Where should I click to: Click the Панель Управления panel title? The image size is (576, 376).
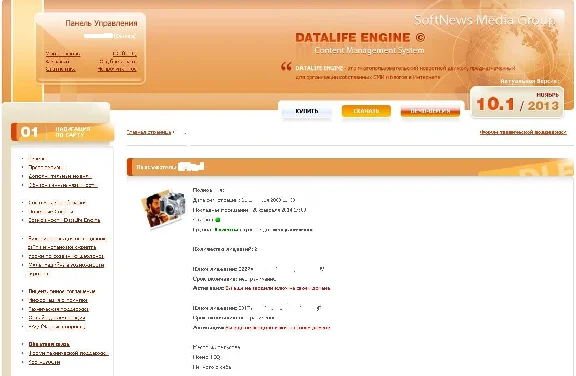click(101, 23)
